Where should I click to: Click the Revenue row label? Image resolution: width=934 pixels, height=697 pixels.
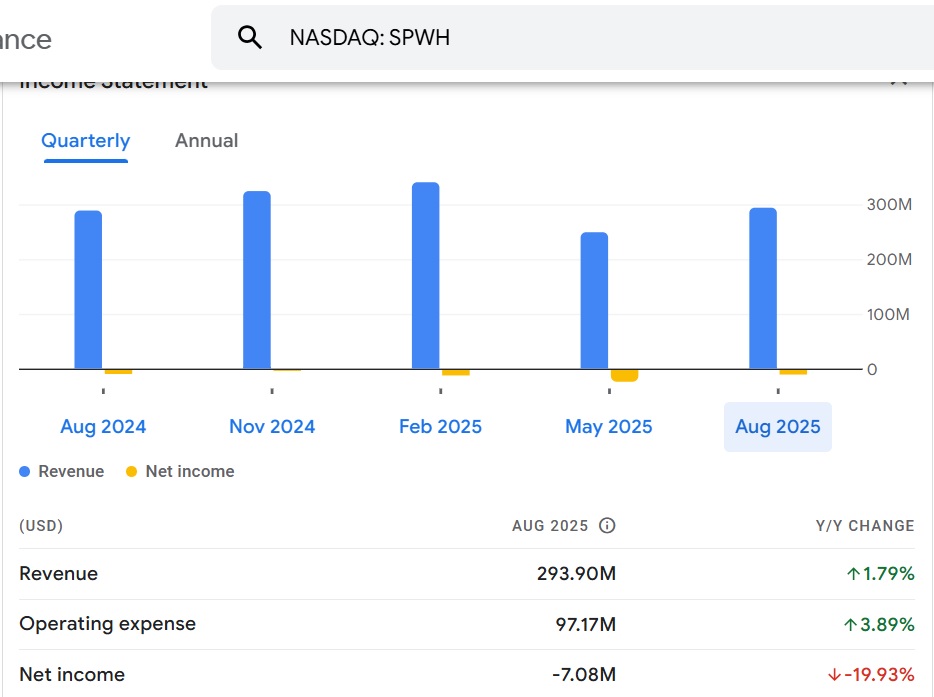point(58,574)
